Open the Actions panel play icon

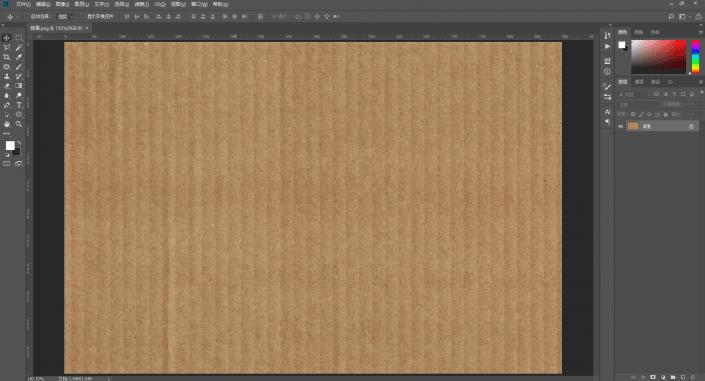pyautogui.click(x=607, y=46)
